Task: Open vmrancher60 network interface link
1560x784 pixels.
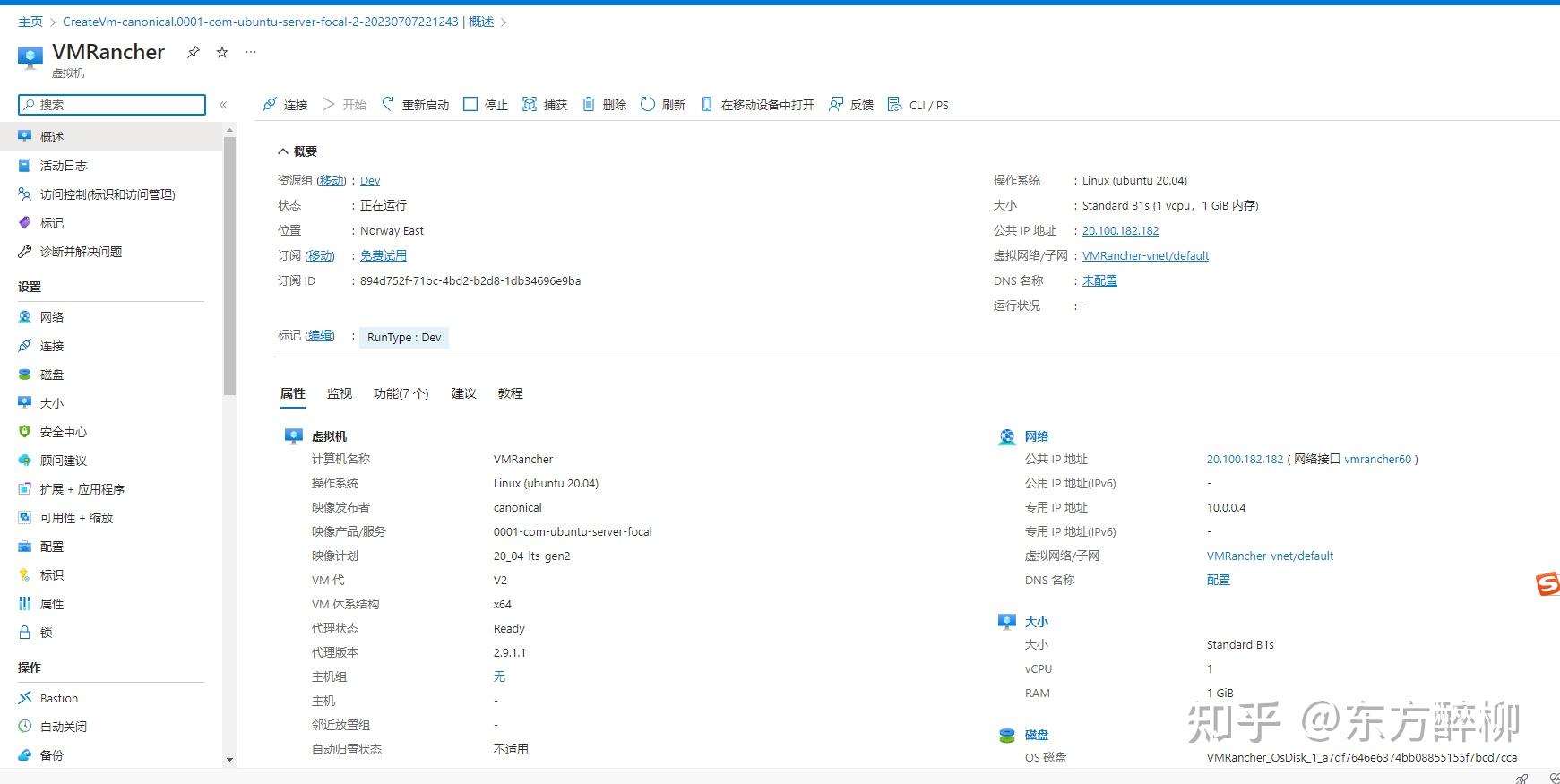Action: pos(1378,460)
